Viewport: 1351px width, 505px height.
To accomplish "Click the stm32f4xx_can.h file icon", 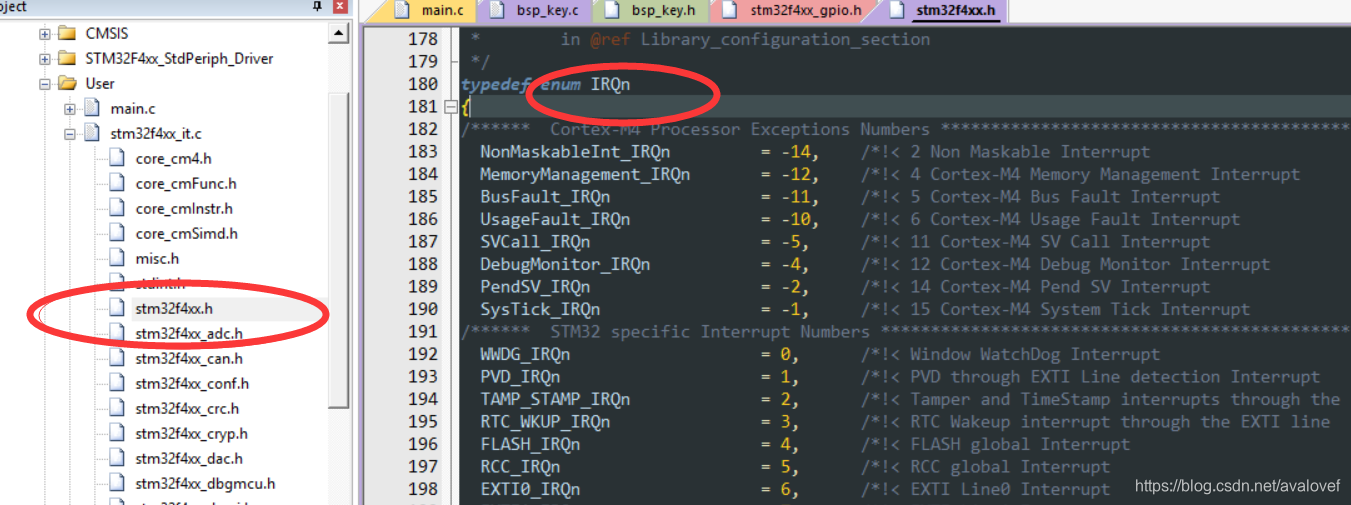I will pyautogui.click(x=117, y=359).
